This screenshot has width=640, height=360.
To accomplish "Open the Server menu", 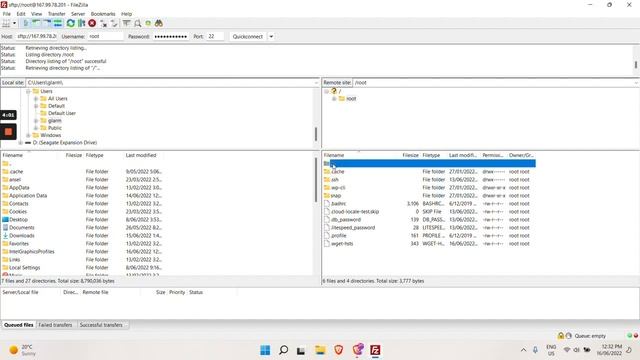I will (78, 14).
